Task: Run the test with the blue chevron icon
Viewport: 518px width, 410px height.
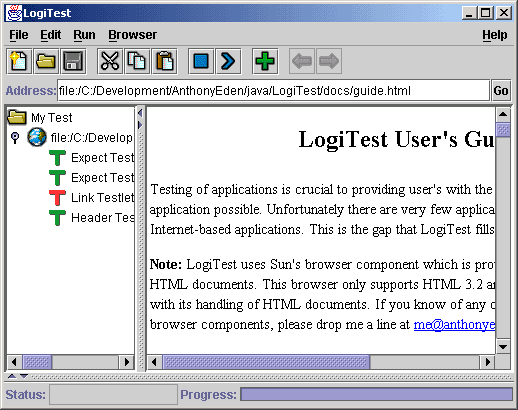Action: point(228,61)
